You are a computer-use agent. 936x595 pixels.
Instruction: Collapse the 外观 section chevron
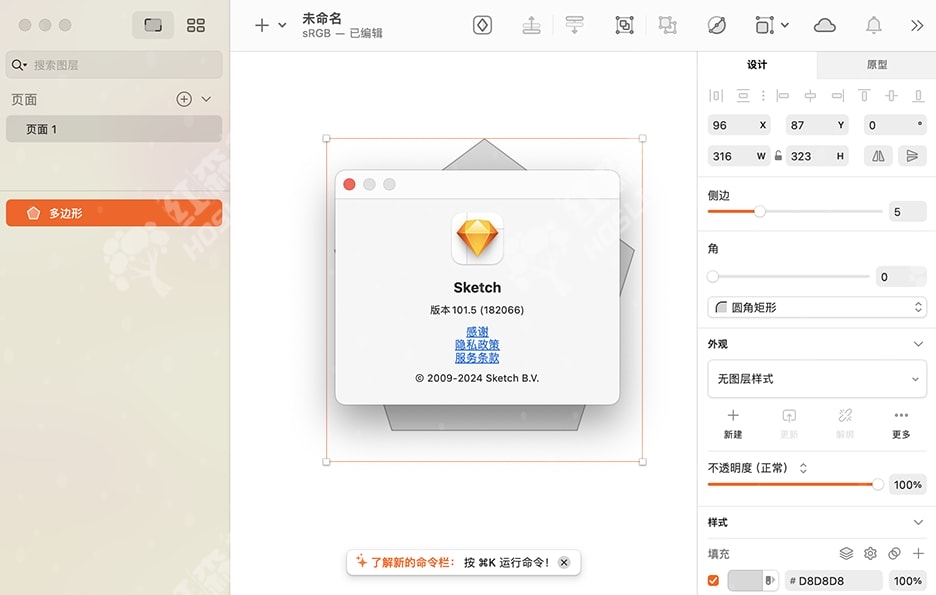tap(918, 344)
